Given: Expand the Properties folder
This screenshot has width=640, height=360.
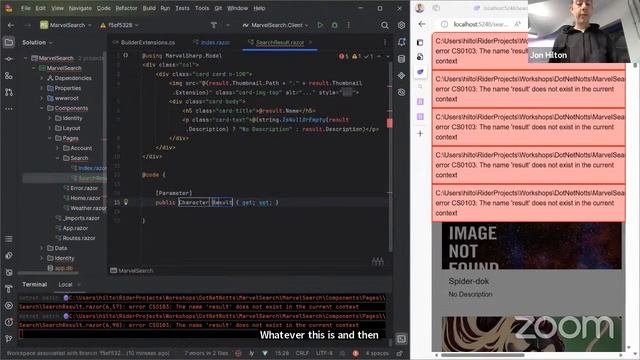Looking at the screenshot, I should [x=42, y=88].
